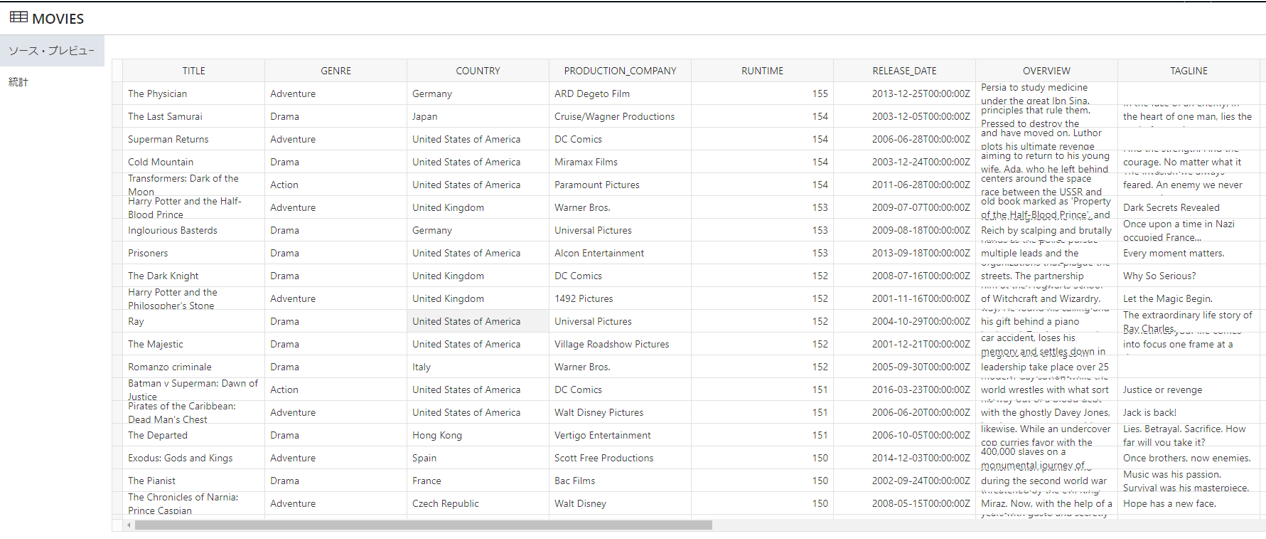Click the RUNTIME column header
Screen dimensions: 1266x539
coord(762,71)
